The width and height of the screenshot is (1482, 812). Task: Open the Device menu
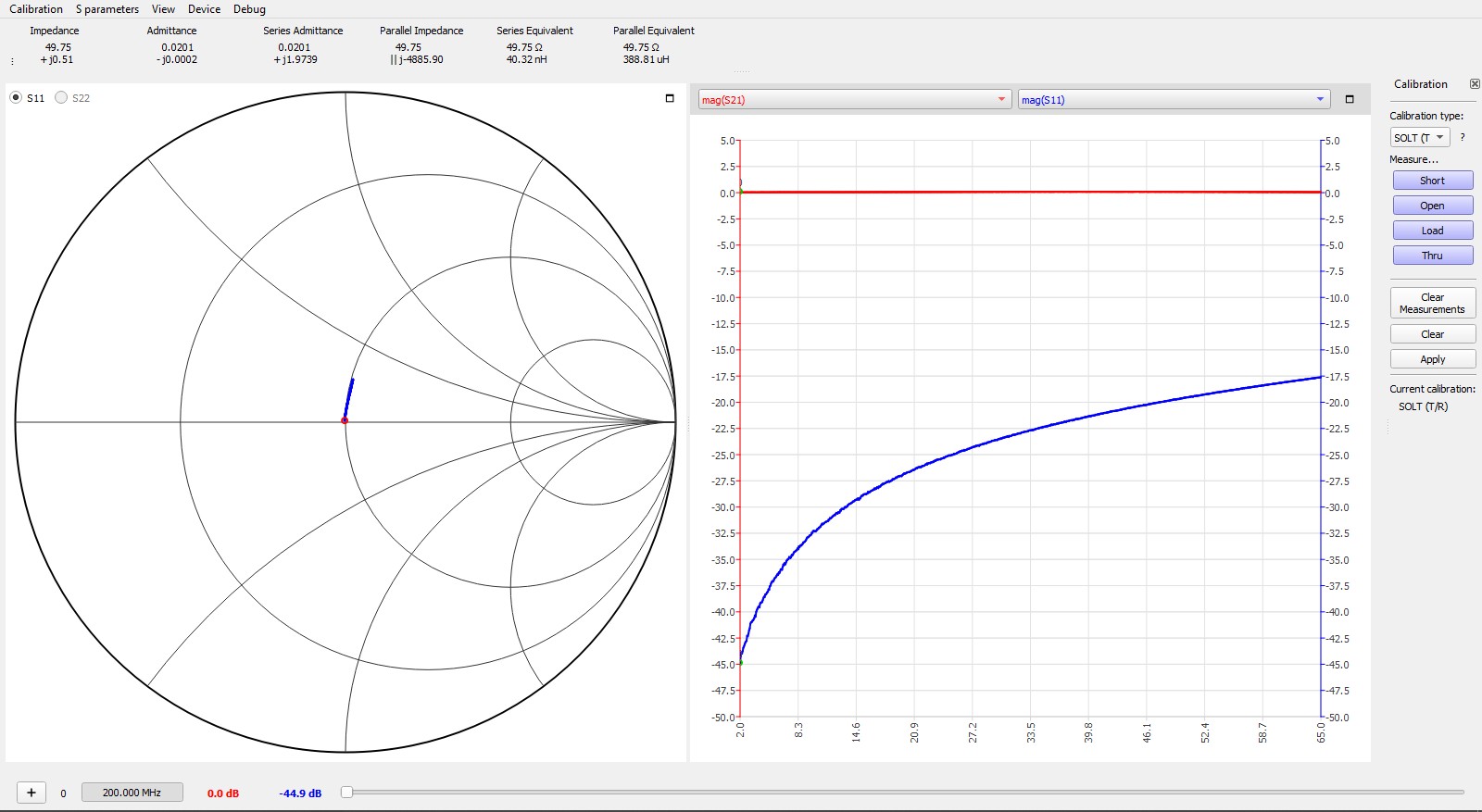coord(204,9)
